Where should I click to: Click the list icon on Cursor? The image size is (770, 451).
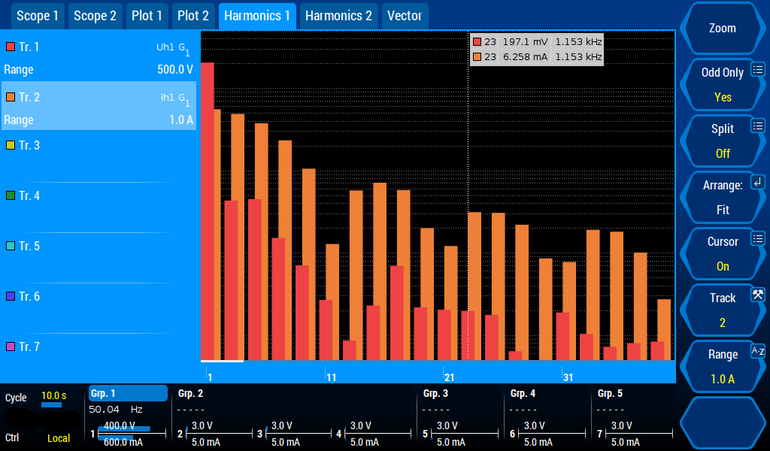[x=758, y=239]
